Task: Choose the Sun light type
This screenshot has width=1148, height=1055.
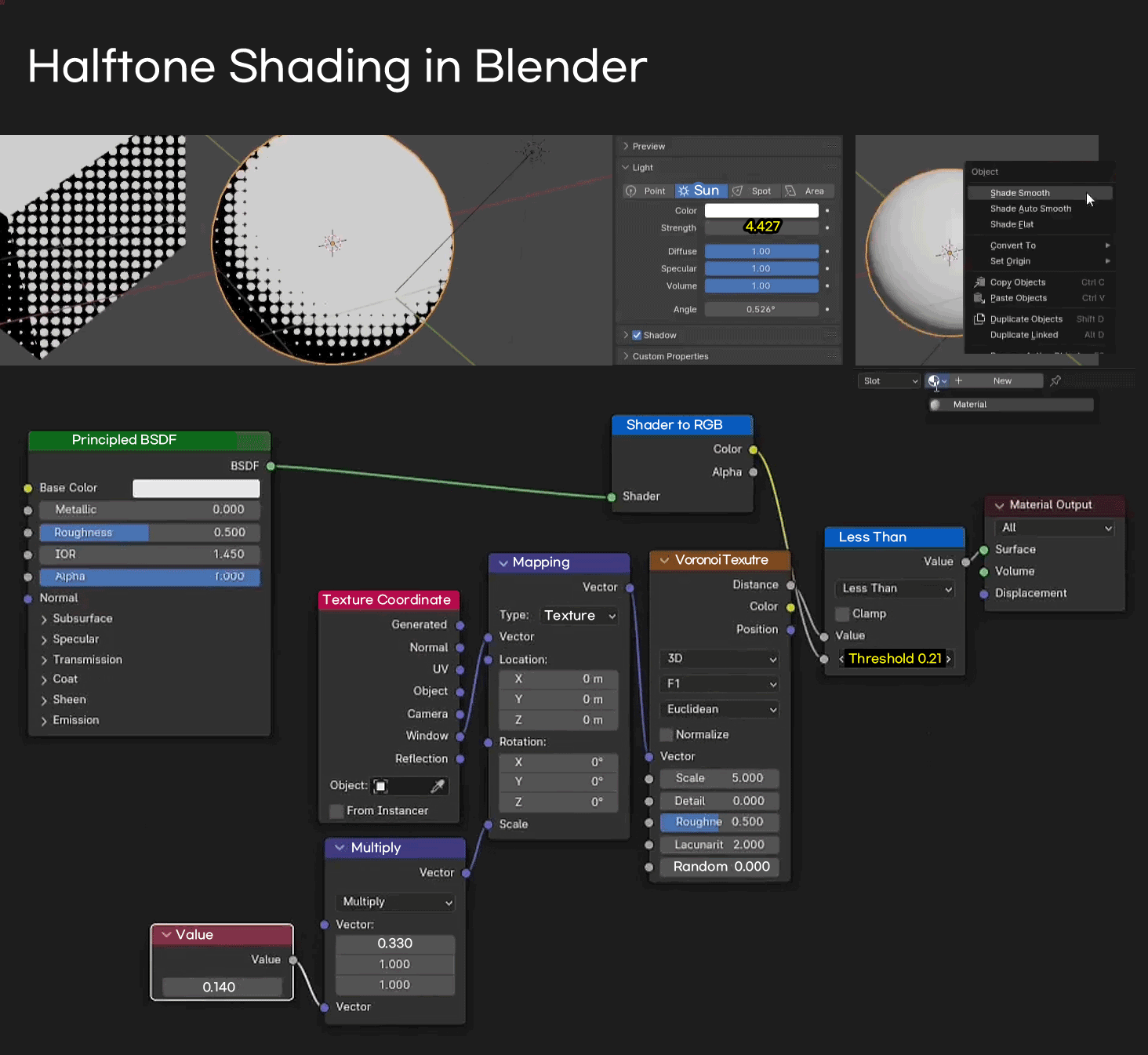Action: tap(699, 191)
